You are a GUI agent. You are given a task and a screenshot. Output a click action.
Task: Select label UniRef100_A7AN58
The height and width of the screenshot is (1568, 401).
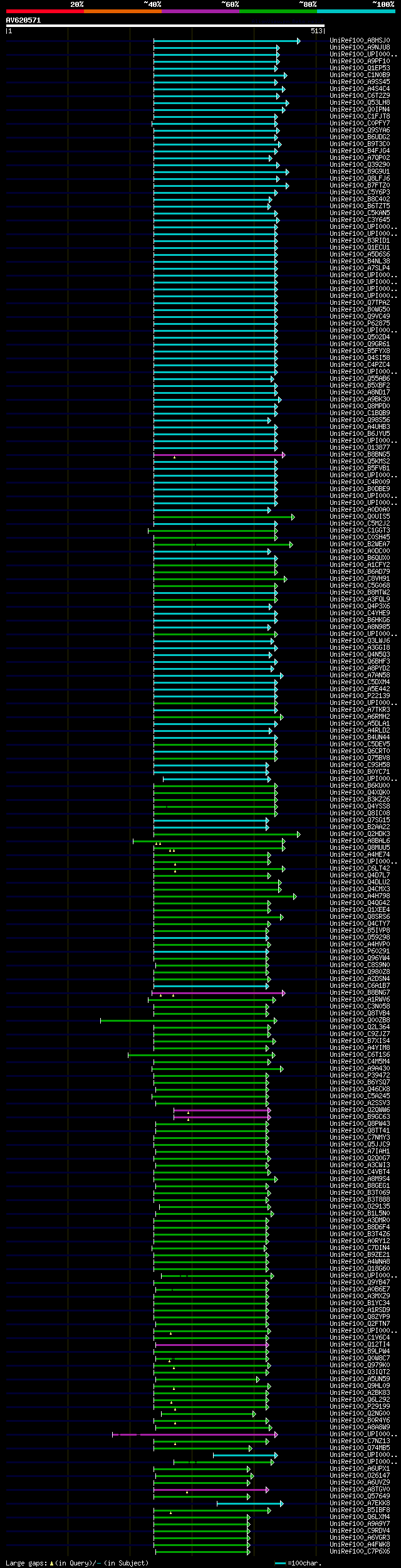coord(360,675)
